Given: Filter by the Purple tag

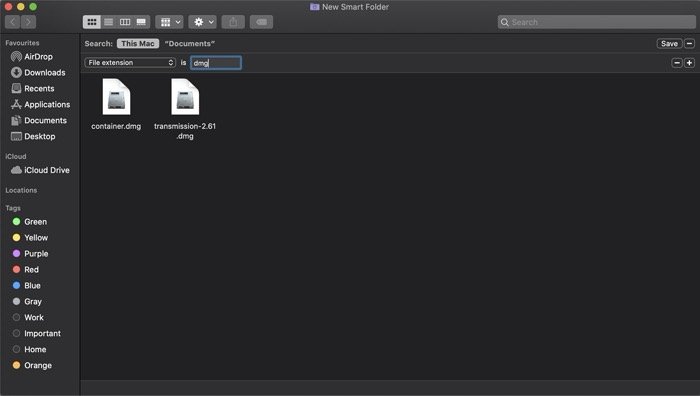Looking at the screenshot, I should tap(30, 254).
